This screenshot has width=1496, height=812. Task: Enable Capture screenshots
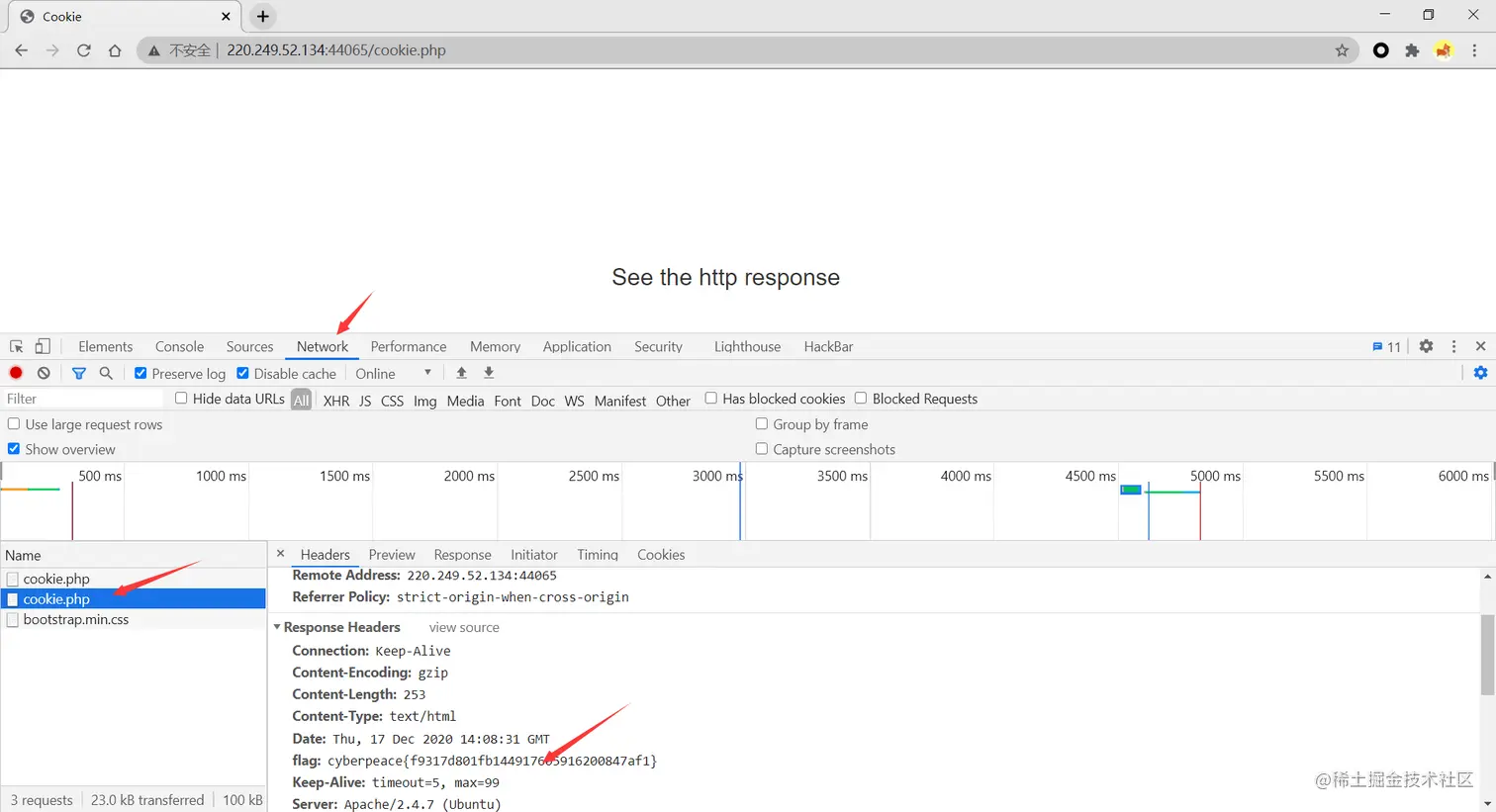[762, 449]
